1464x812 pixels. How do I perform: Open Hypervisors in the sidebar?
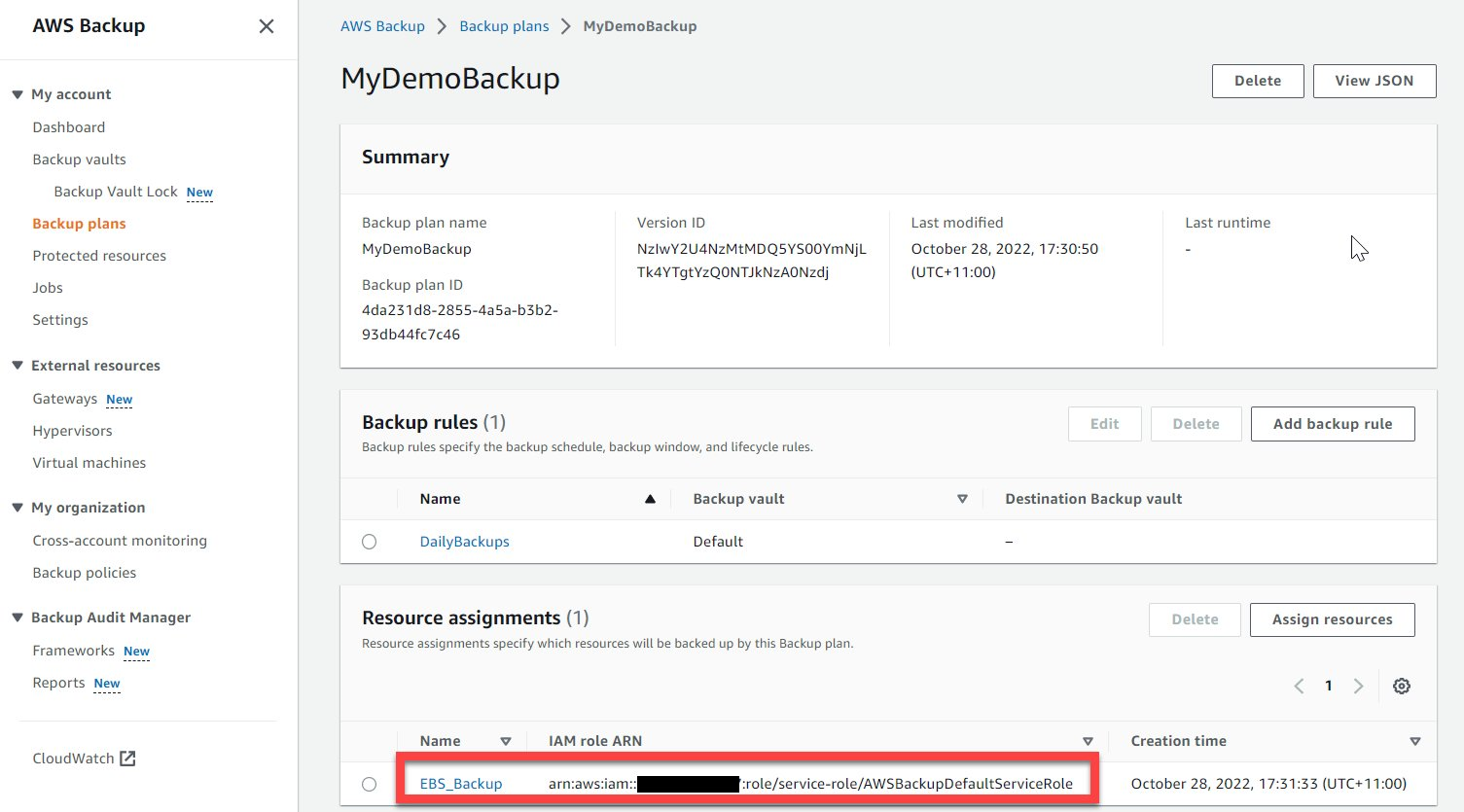(x=73, y=431)
